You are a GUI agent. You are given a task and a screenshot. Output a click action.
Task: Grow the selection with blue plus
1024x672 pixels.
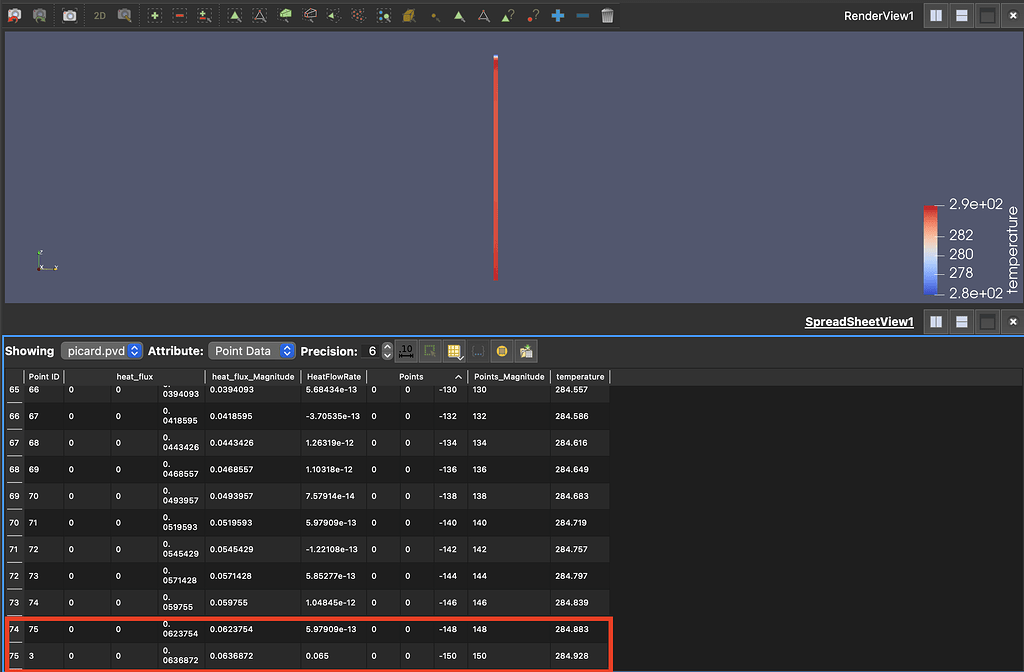558,16
